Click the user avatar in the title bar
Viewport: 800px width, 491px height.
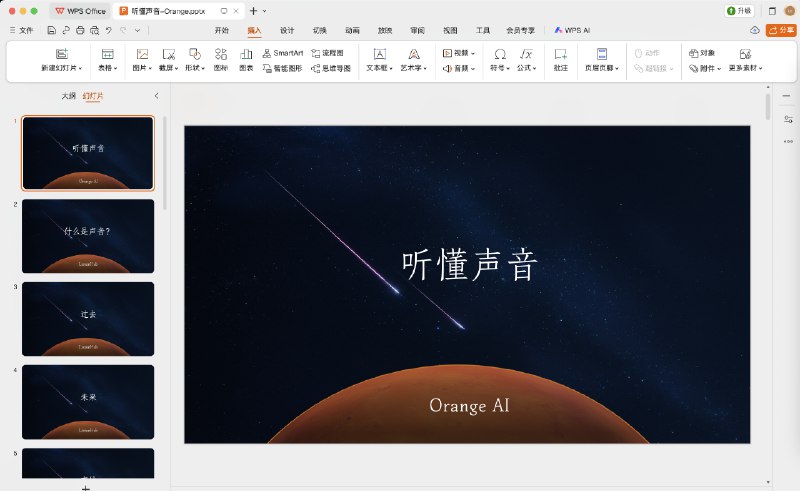789,11
